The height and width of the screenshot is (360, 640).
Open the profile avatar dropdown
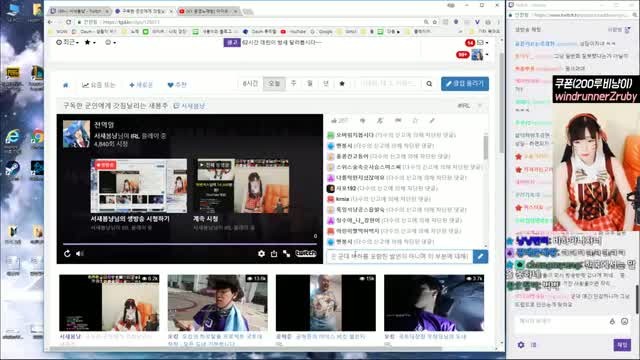pyautogui.click(x=480, y=54)
